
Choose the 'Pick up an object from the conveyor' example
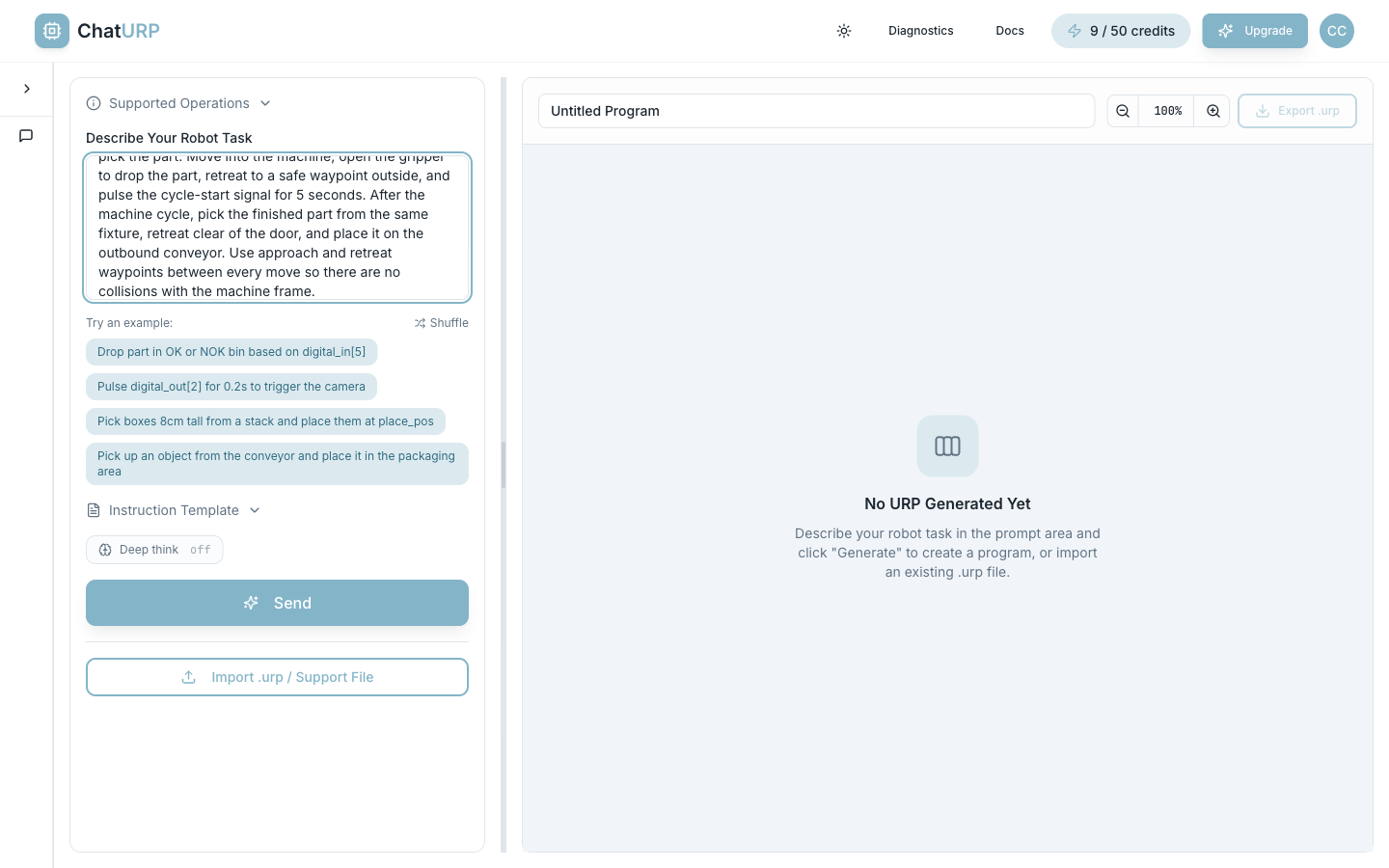tap(277, 464)
